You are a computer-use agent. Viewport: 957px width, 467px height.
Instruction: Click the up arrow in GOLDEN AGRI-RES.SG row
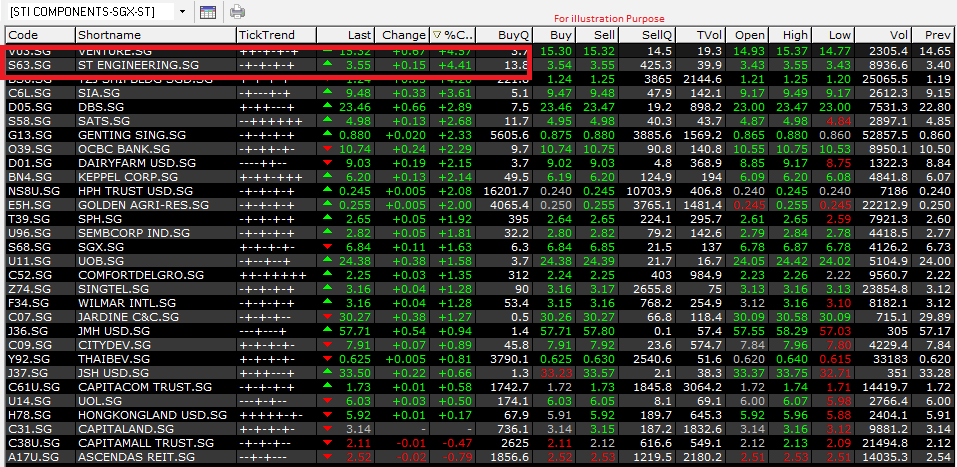click(x=327, y=204)
